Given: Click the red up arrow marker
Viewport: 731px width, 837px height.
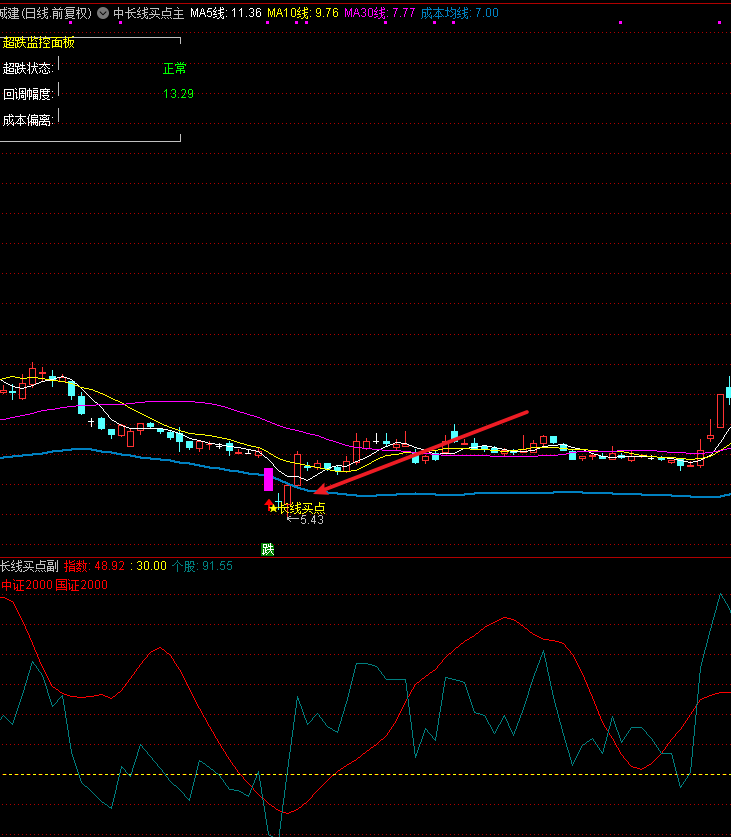Looking at the screenshot, I should click(267, 506).
